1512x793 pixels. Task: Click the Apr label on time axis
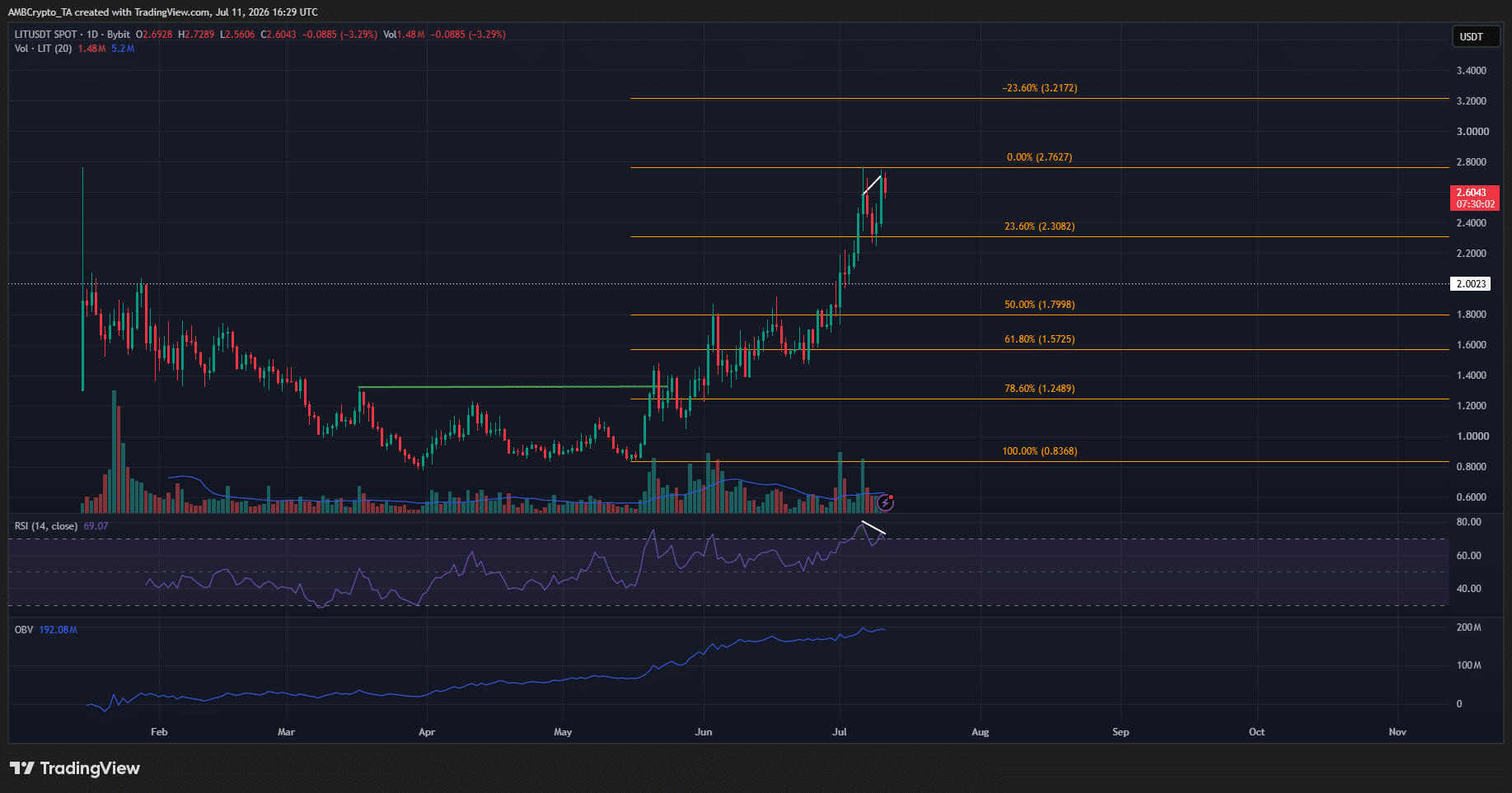pos(427,732)
